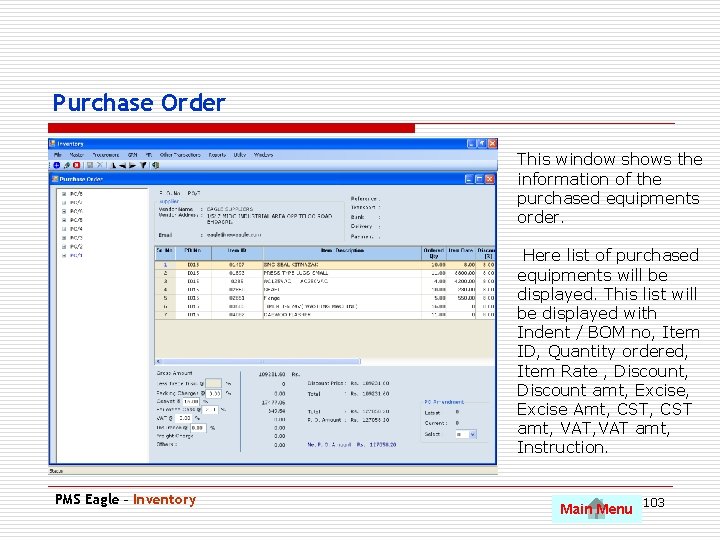Open the Windows menu
This screenshot has width=720, height=540.
264,155
